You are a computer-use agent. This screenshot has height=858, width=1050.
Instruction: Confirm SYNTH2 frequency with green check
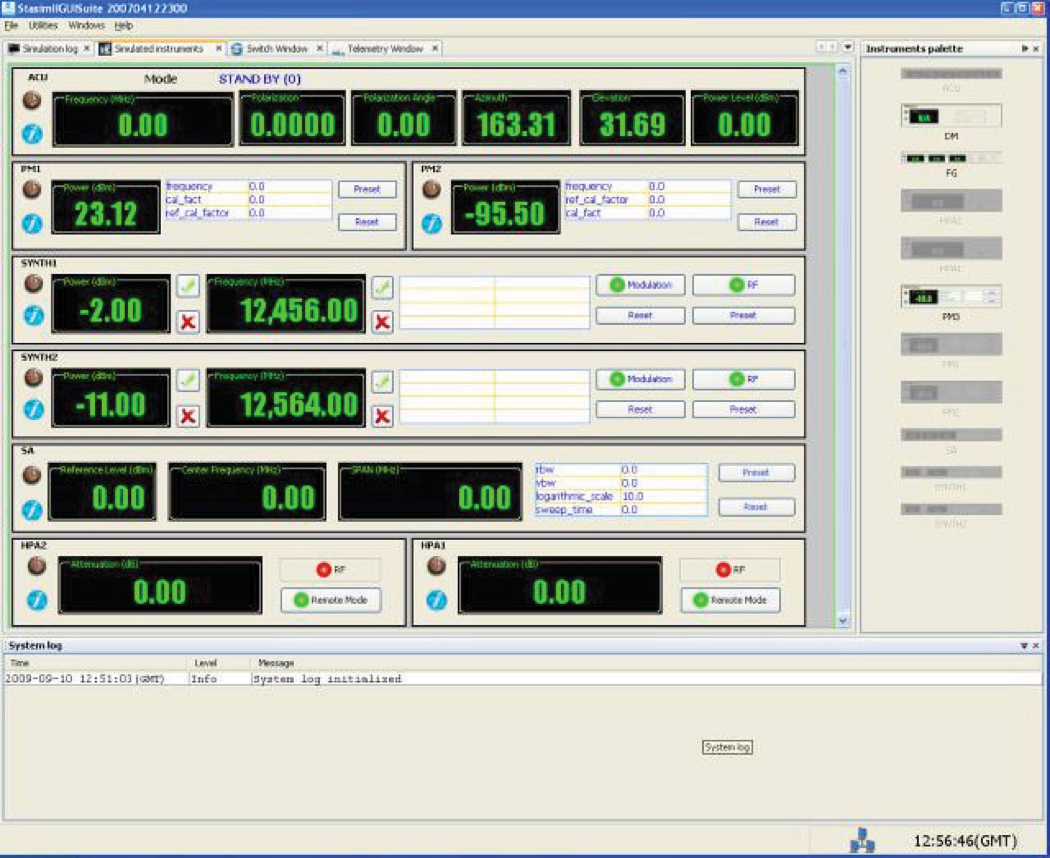[382, 382]
